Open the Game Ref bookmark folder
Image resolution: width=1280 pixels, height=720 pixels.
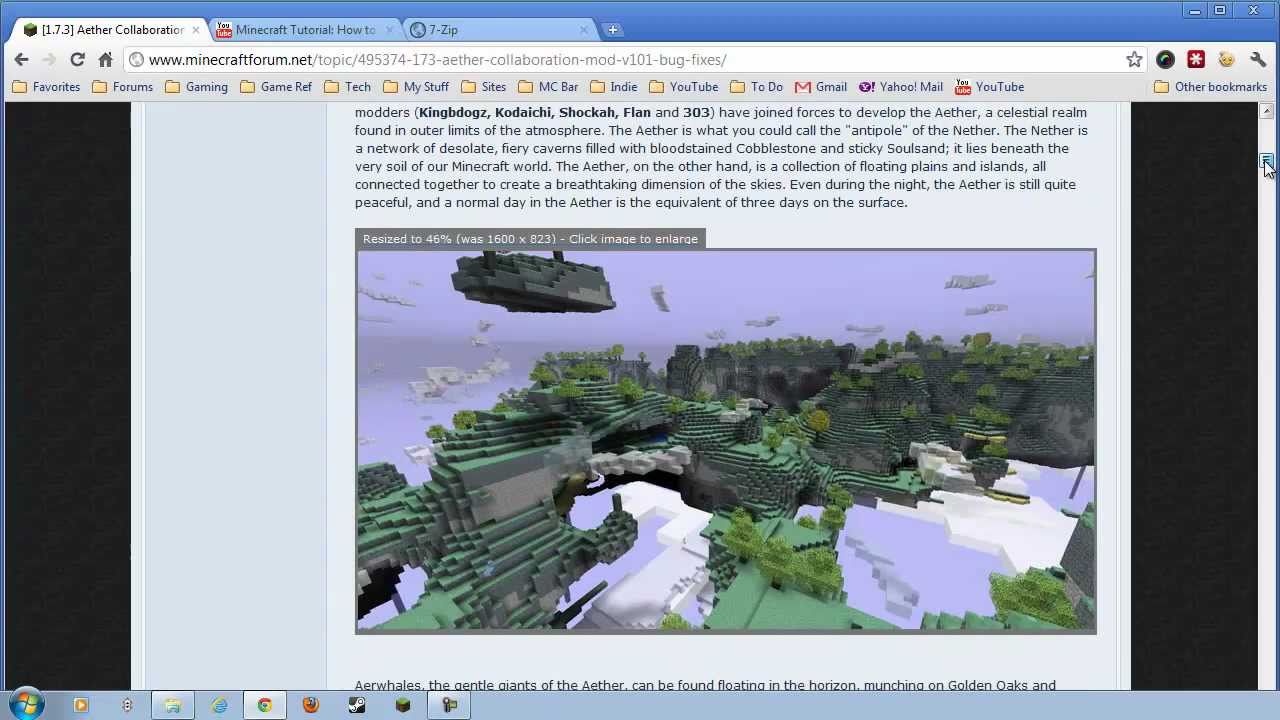coord(275,87)
